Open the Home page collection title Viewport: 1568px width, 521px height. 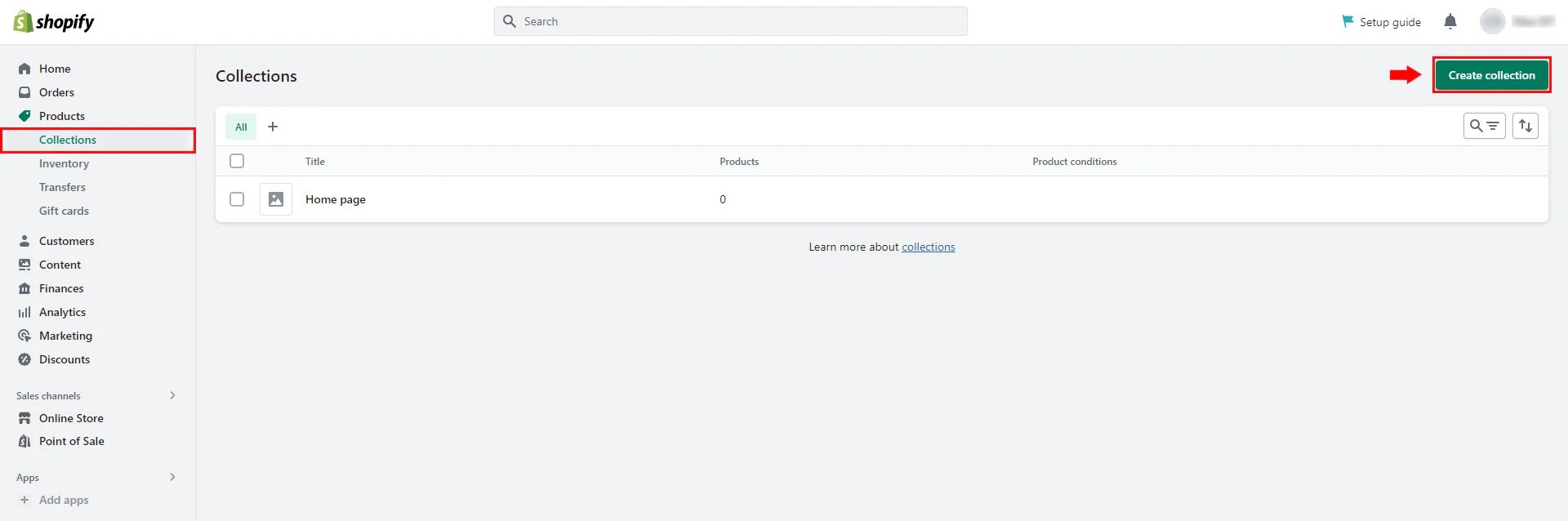click(336, 199)
